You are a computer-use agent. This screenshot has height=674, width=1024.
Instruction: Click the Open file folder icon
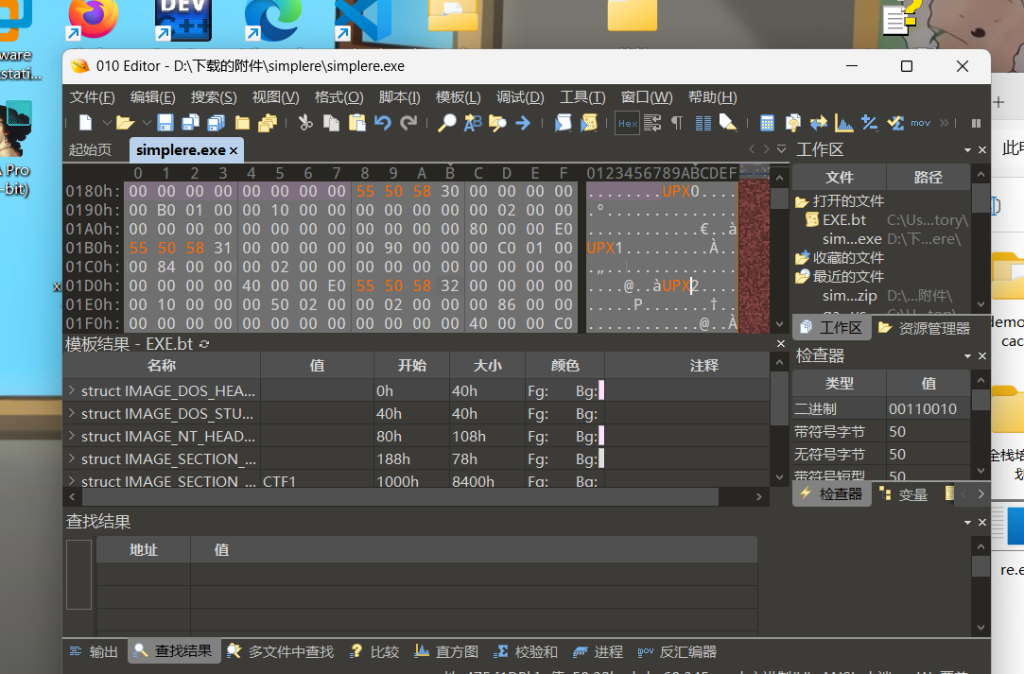(125, 123)
